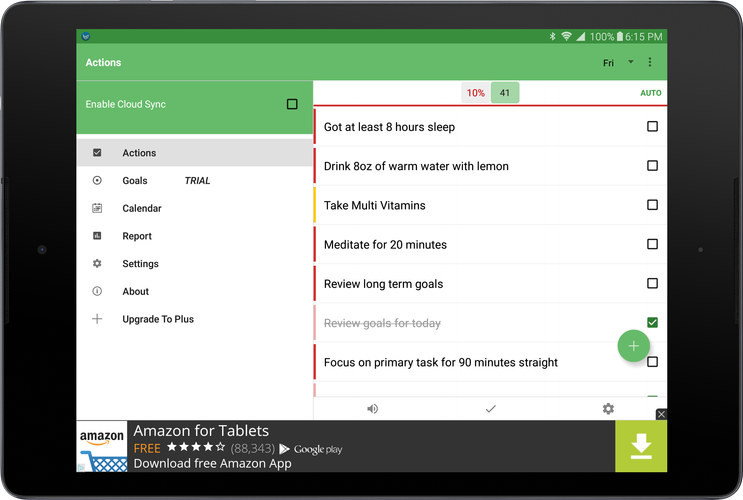Image resolution: width=743 pixels, height=500 pixels.
Task: Tap the Bluetooth status icon
Action: 552,36
